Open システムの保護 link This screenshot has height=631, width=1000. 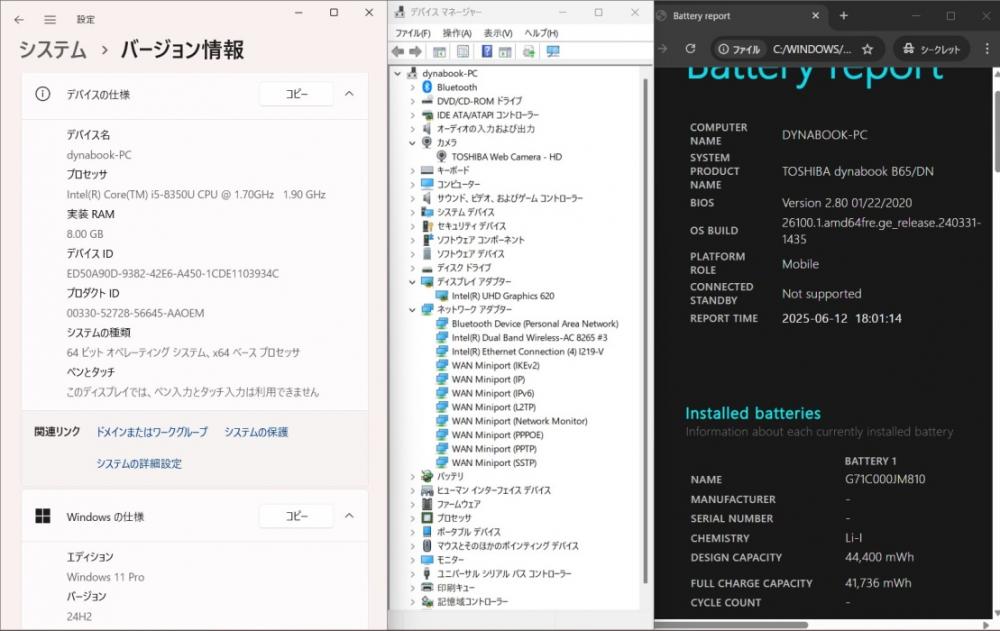click(x=256, y=432)
